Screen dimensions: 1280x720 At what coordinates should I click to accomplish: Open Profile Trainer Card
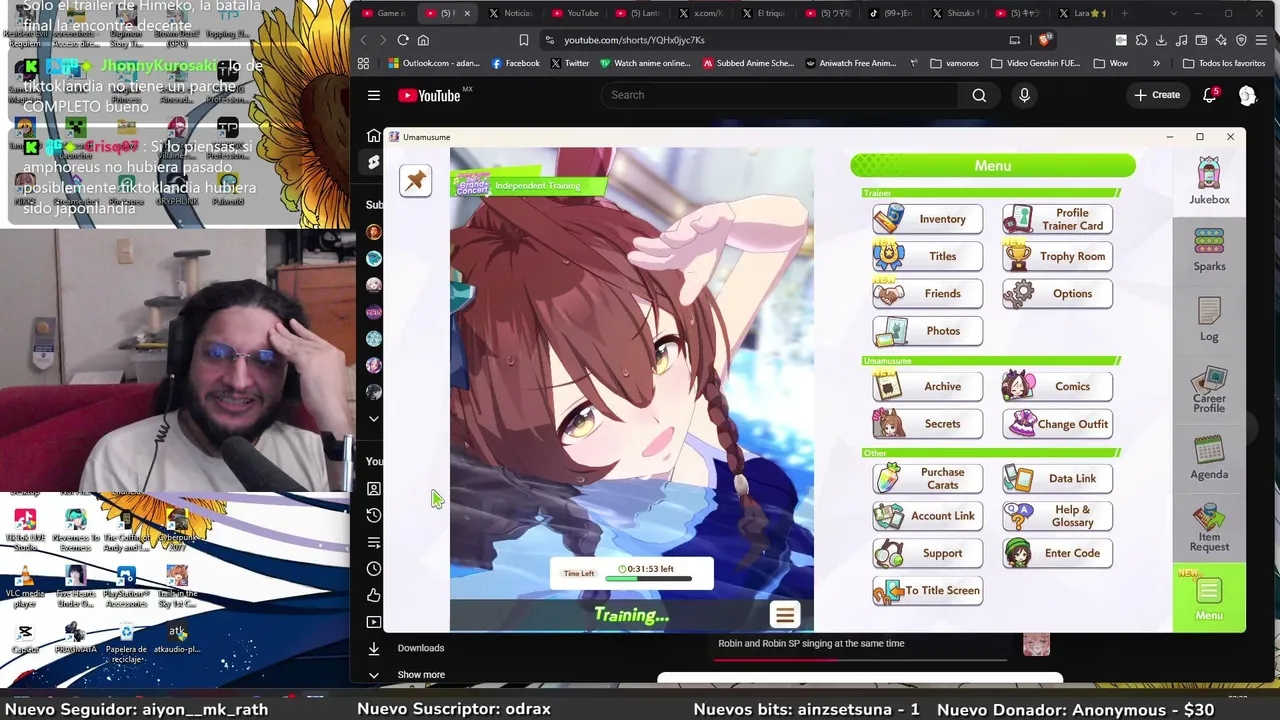[1057, 219]
